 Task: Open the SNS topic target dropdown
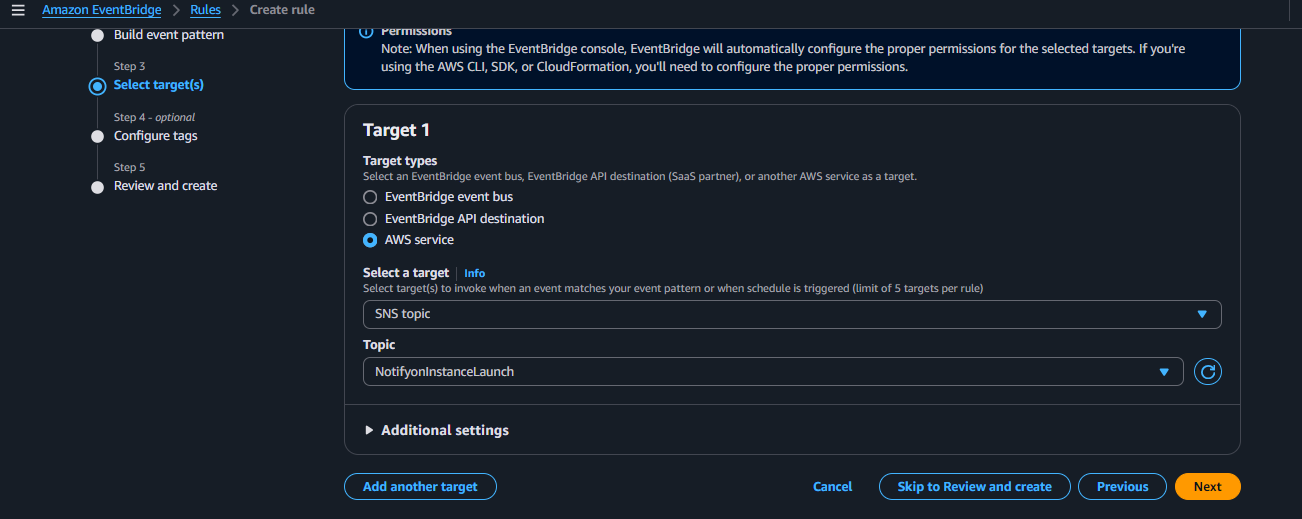click(x=791, y=314)
